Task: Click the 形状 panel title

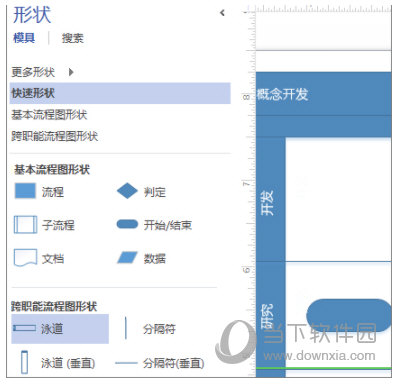Action: pyautogui.click(x=32, y=15)
